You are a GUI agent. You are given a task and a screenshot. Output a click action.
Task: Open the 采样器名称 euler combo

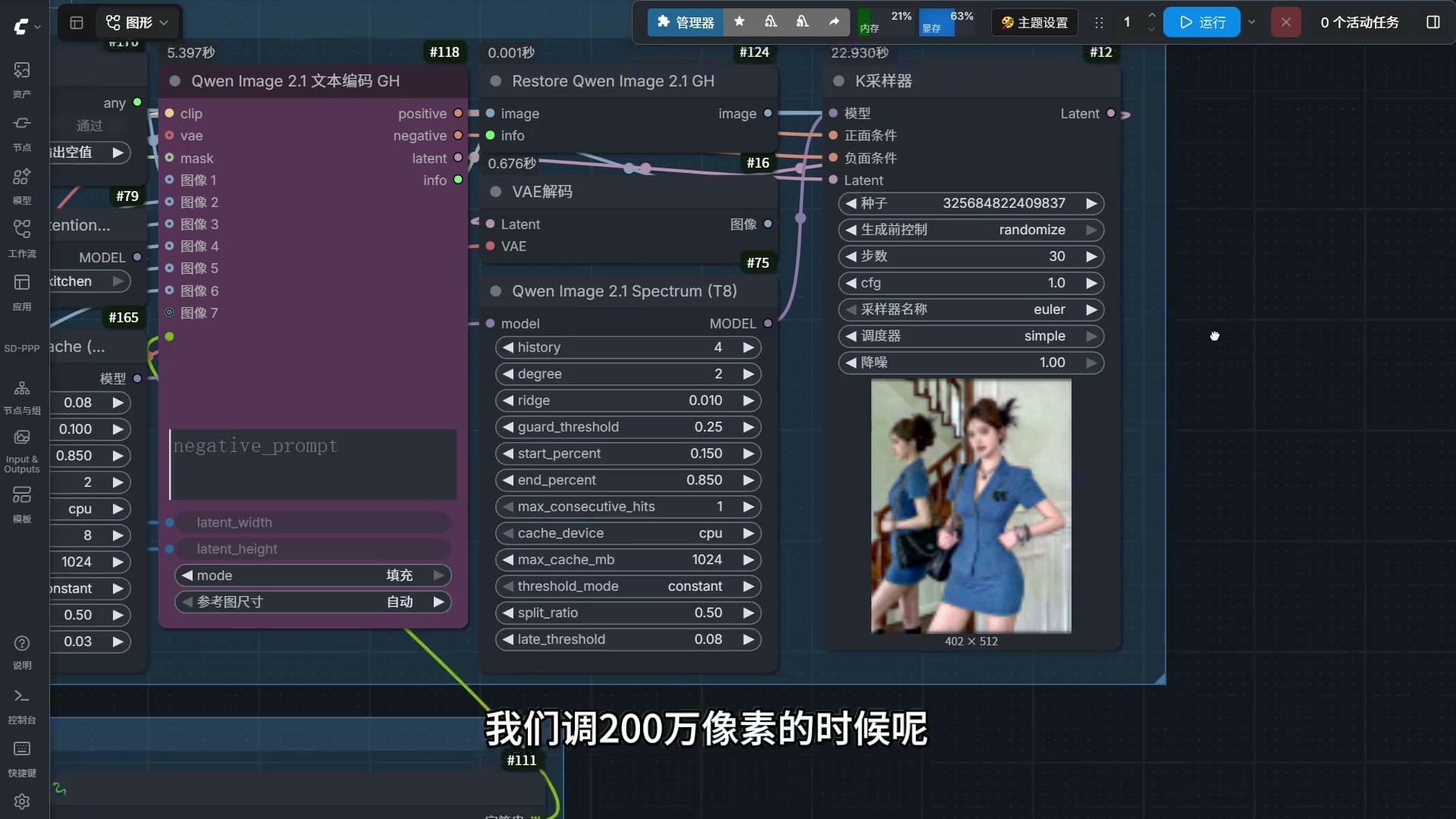(971, 309)
